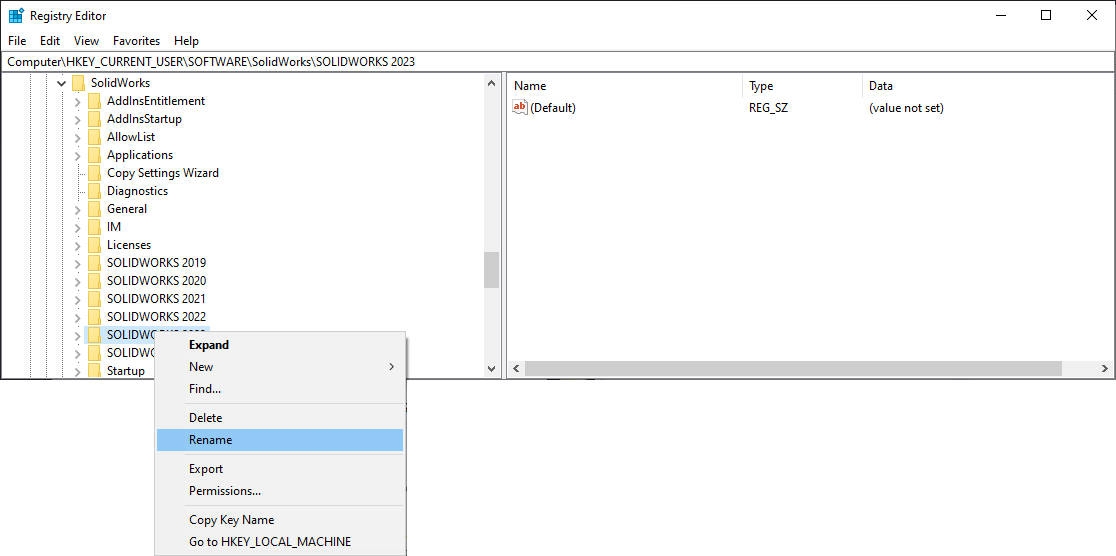Collapse the SolidWorks parent key
The width and height of the screenshot is (1116, 556).
[62, 83]
